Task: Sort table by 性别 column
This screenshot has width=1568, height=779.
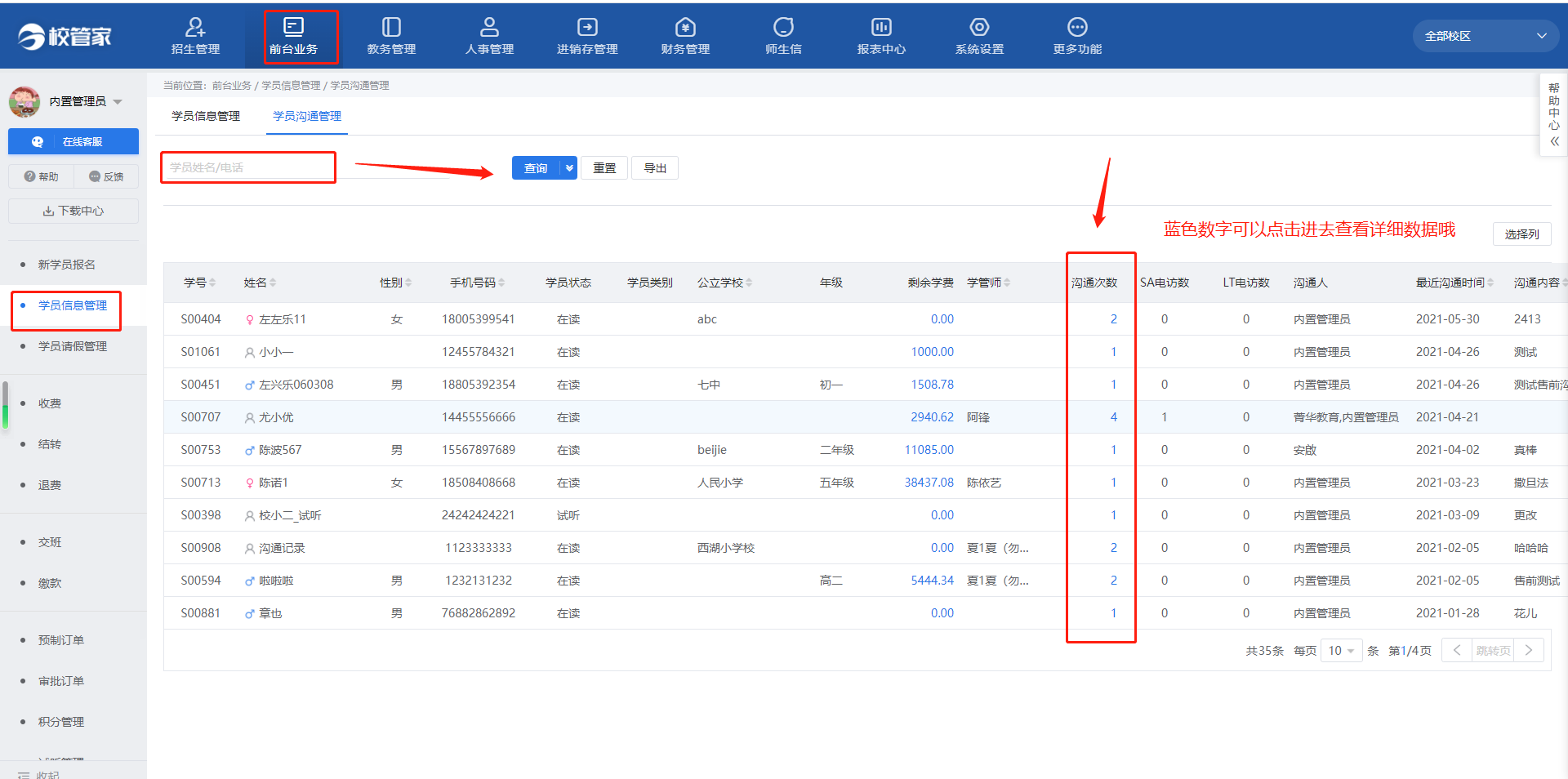Action: 408,283
